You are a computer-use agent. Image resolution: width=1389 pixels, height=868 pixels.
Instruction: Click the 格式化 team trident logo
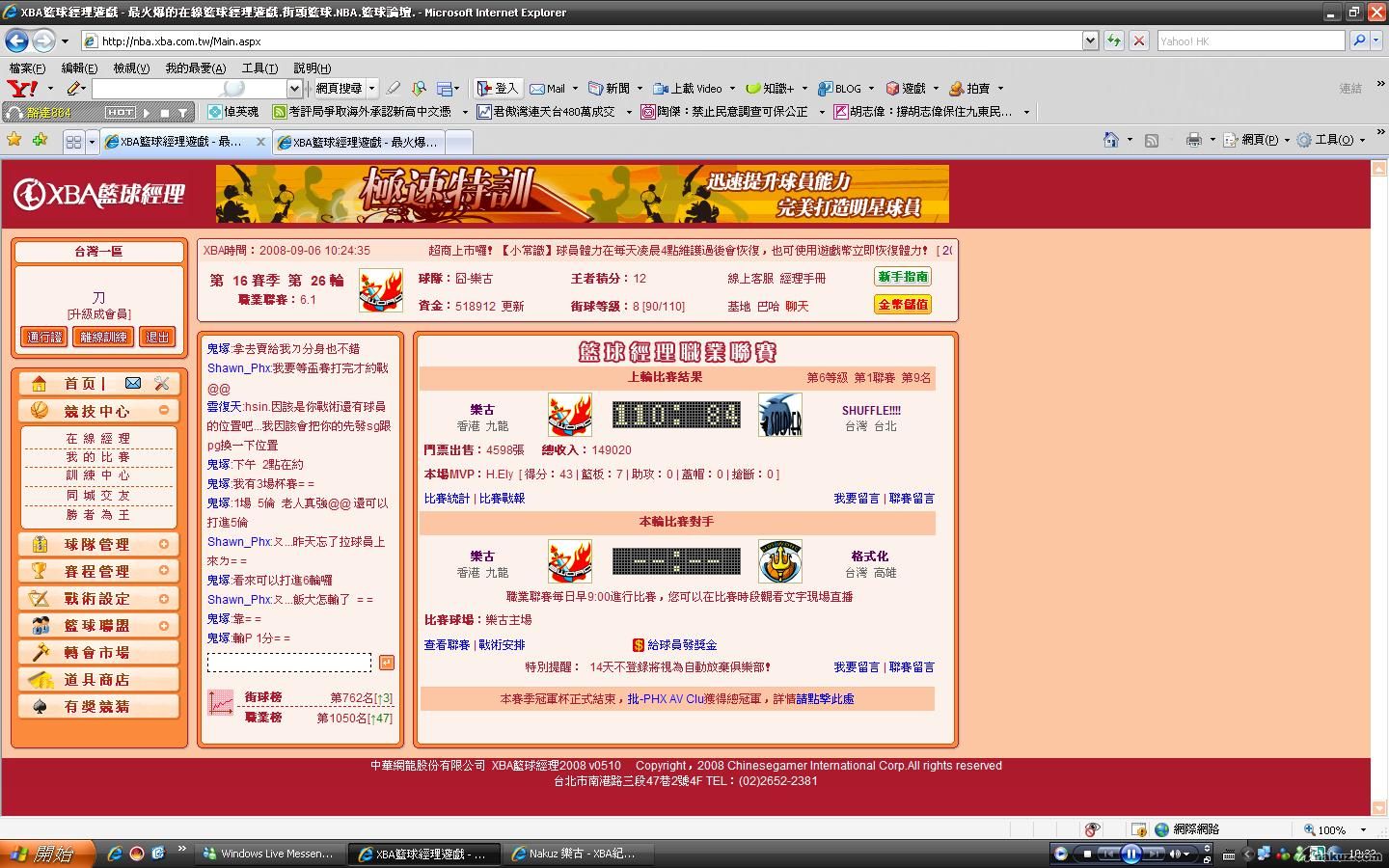(779, 561)
